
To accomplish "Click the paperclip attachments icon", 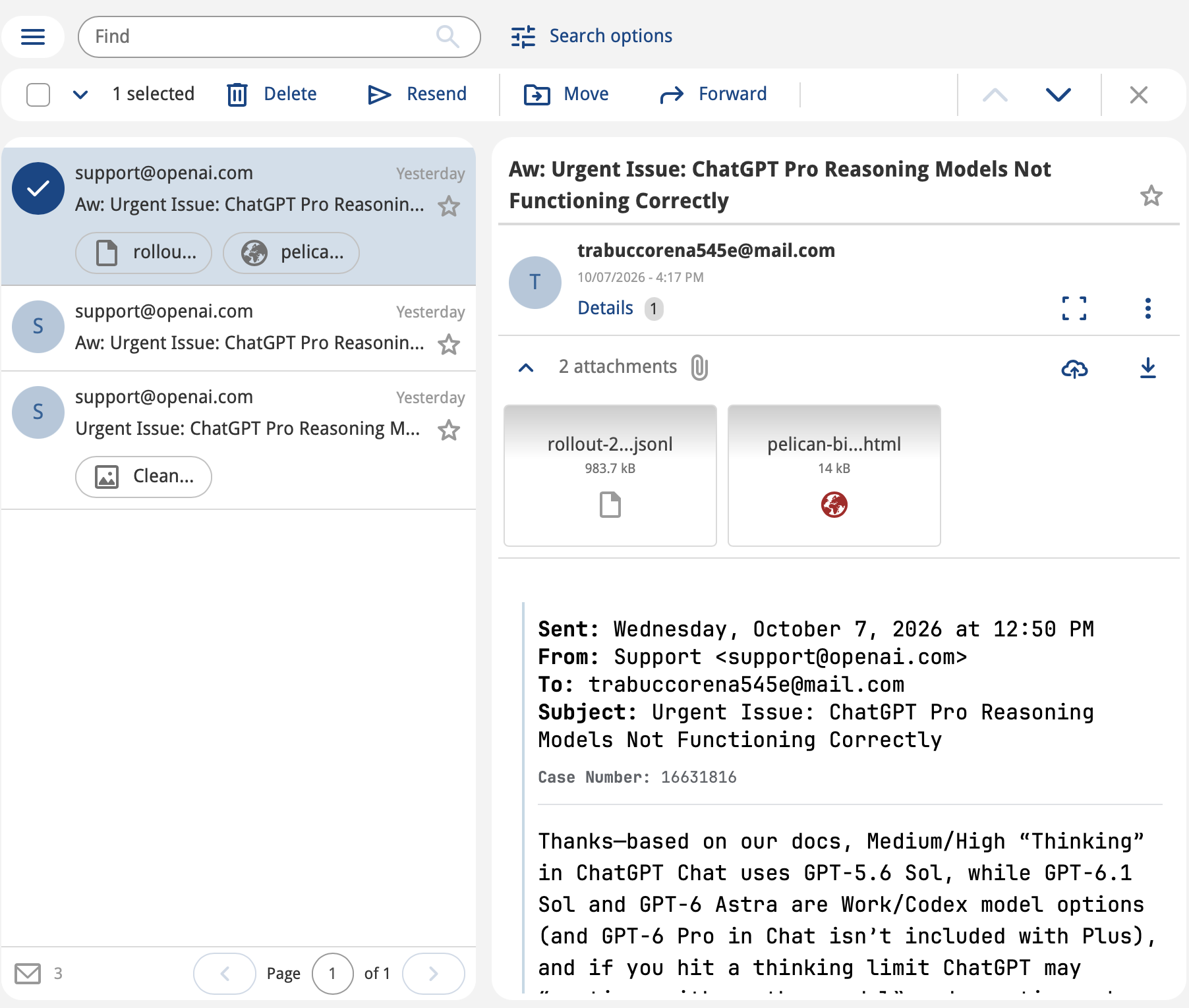I will 699,368.
